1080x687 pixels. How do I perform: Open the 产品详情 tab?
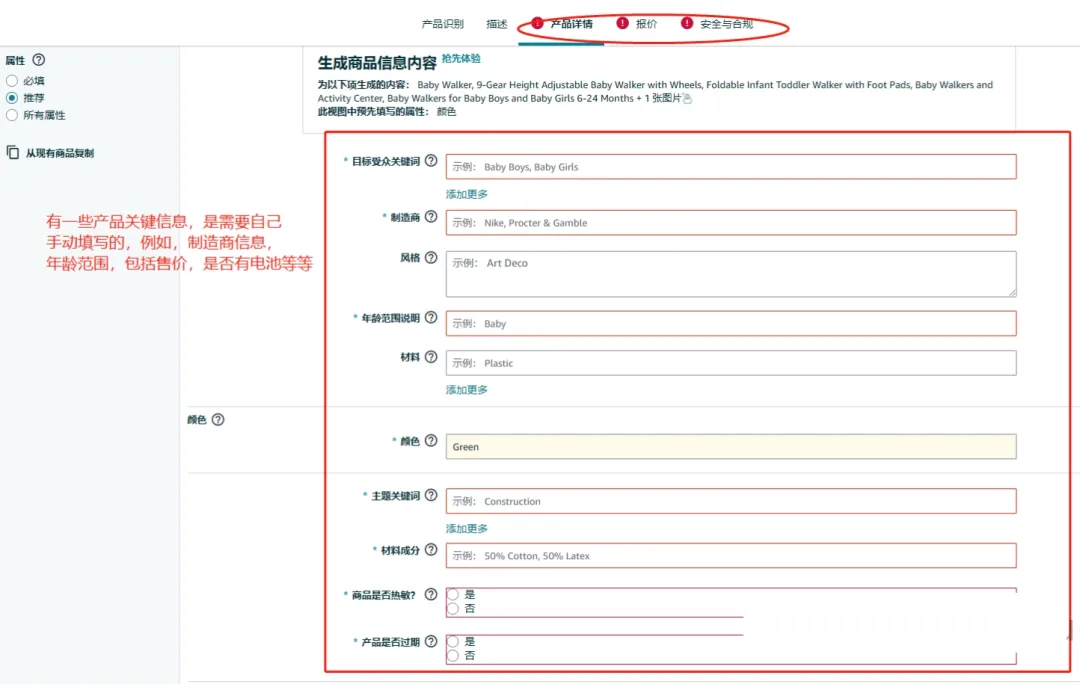(x=571, y=24)
